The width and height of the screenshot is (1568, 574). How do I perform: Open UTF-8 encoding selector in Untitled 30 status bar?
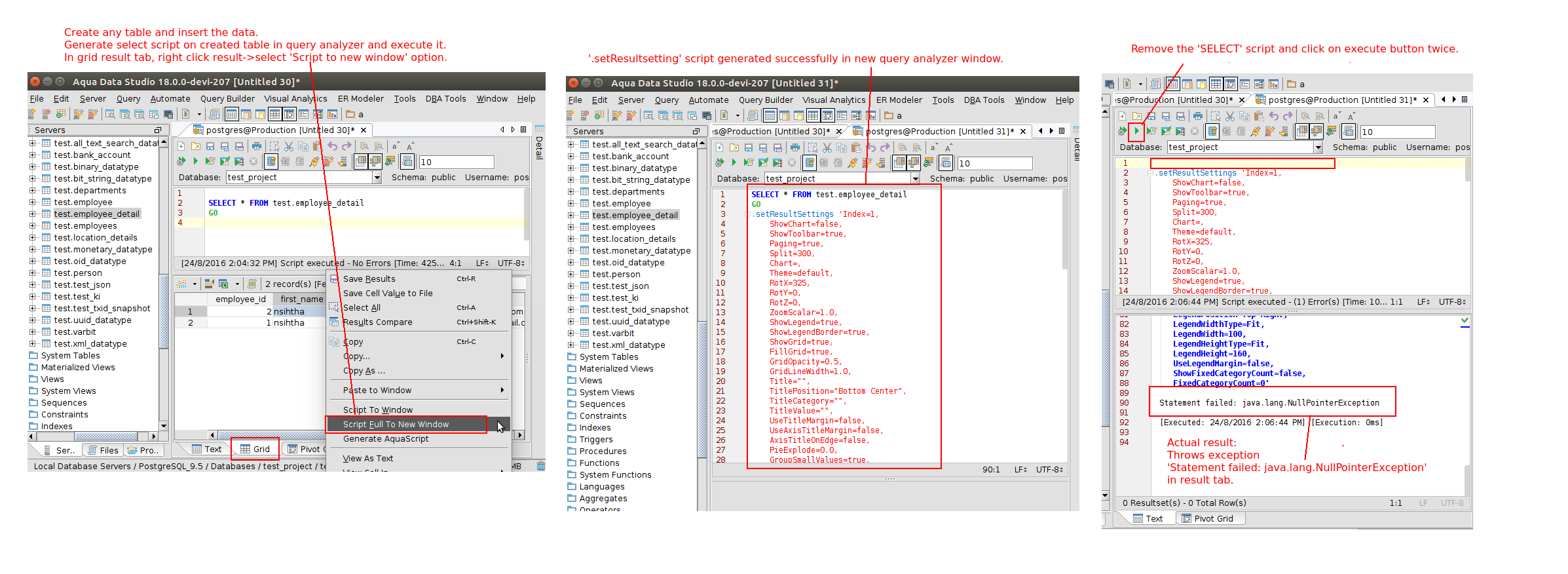(x=512, y=263)
